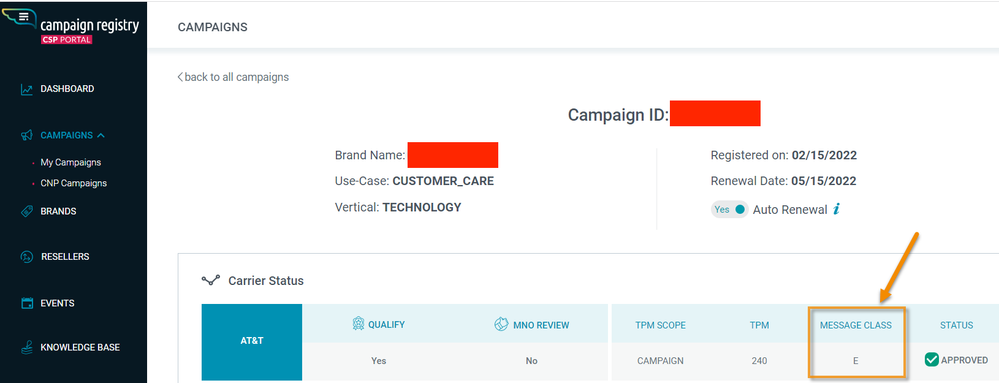Click the Carrier Status graph icon
999x383 pixels.
pyautogui.click(x=211, y=280)
